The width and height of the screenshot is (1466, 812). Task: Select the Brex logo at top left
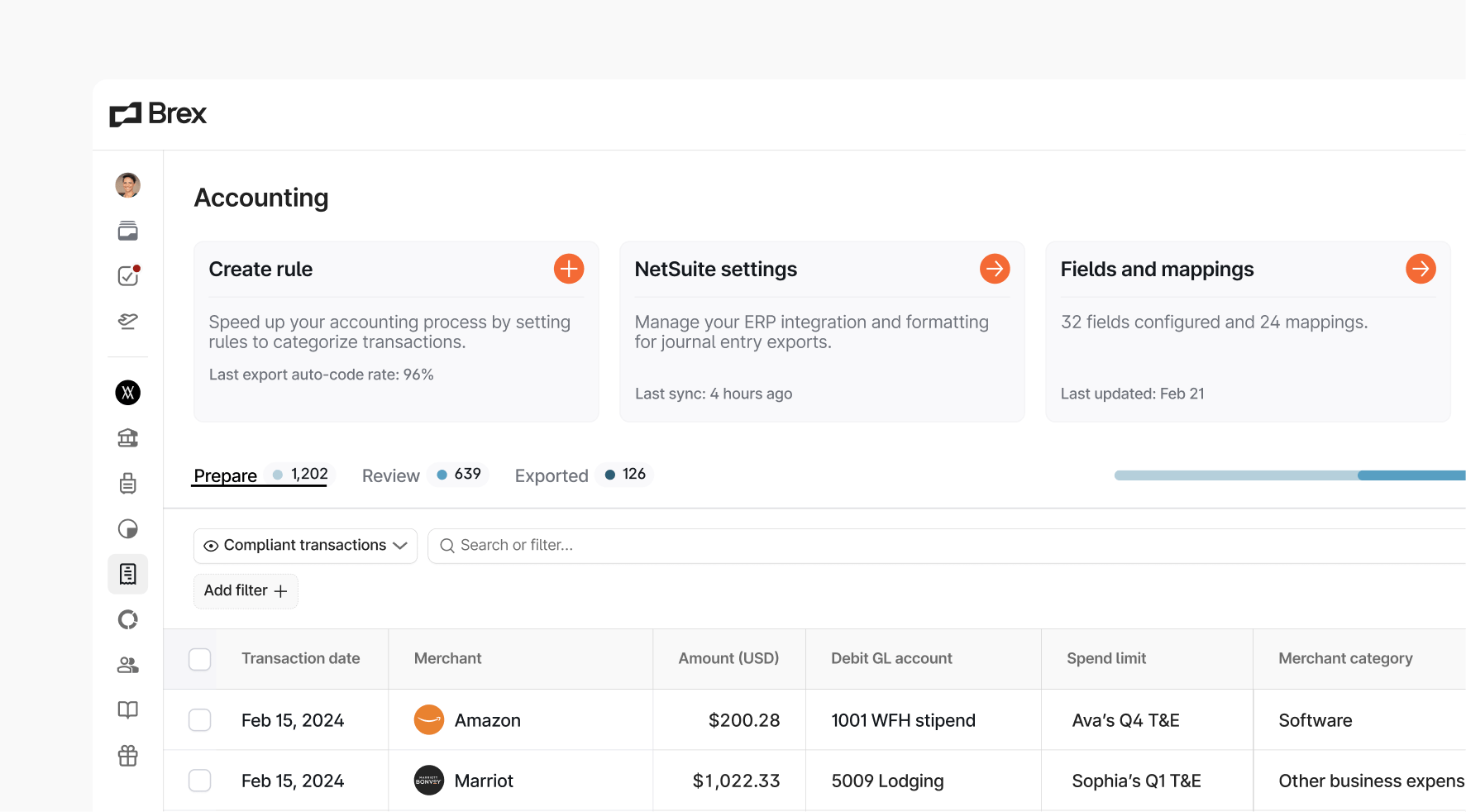pyautogui.click(x=158, y=114)
